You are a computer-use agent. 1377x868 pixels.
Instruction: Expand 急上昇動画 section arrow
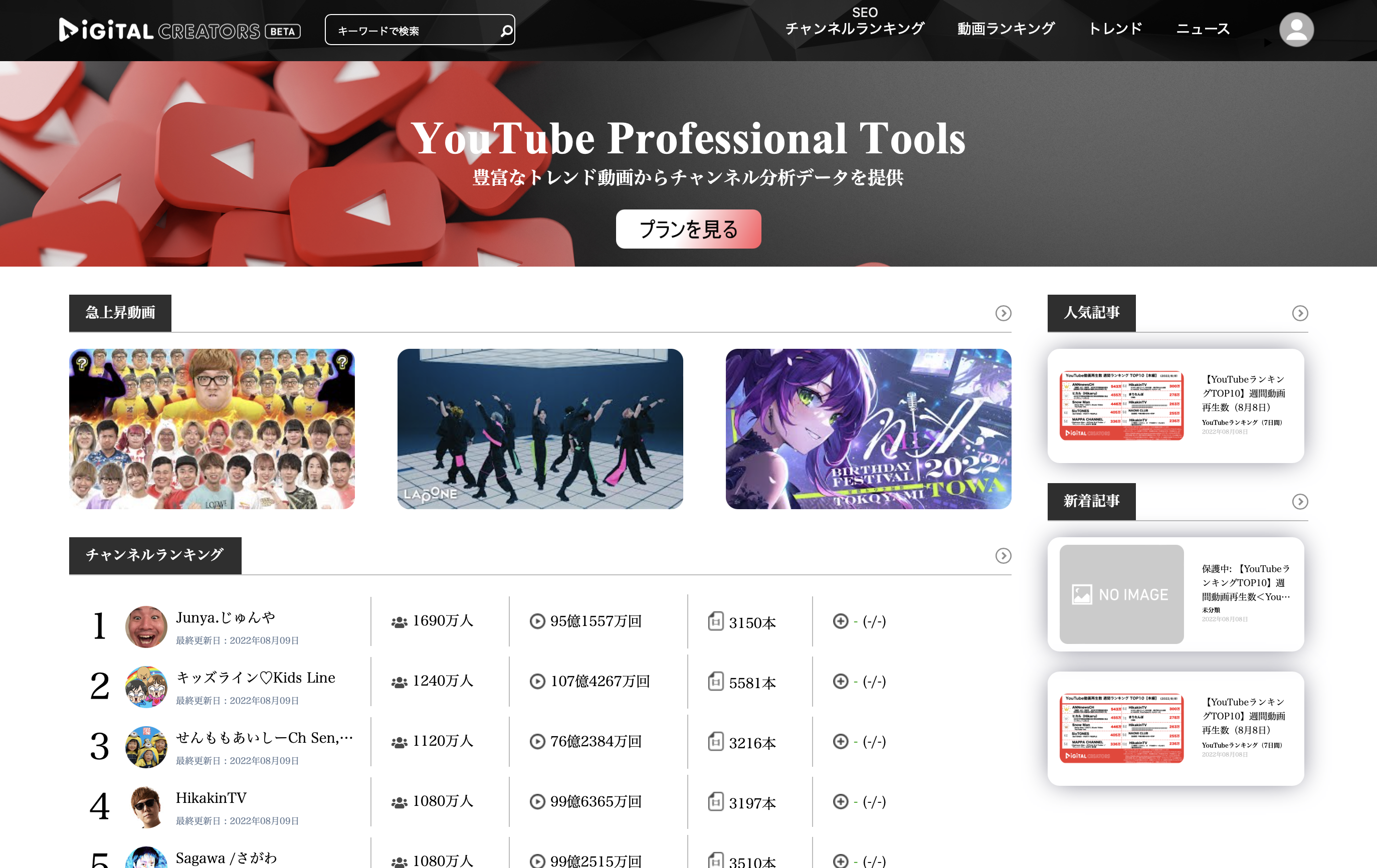tap(1003, 313)
